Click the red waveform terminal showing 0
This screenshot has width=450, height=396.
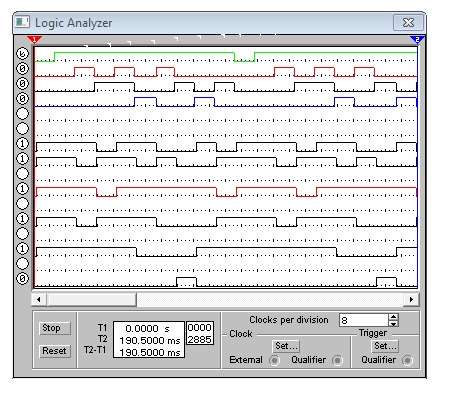pos(22,69)
